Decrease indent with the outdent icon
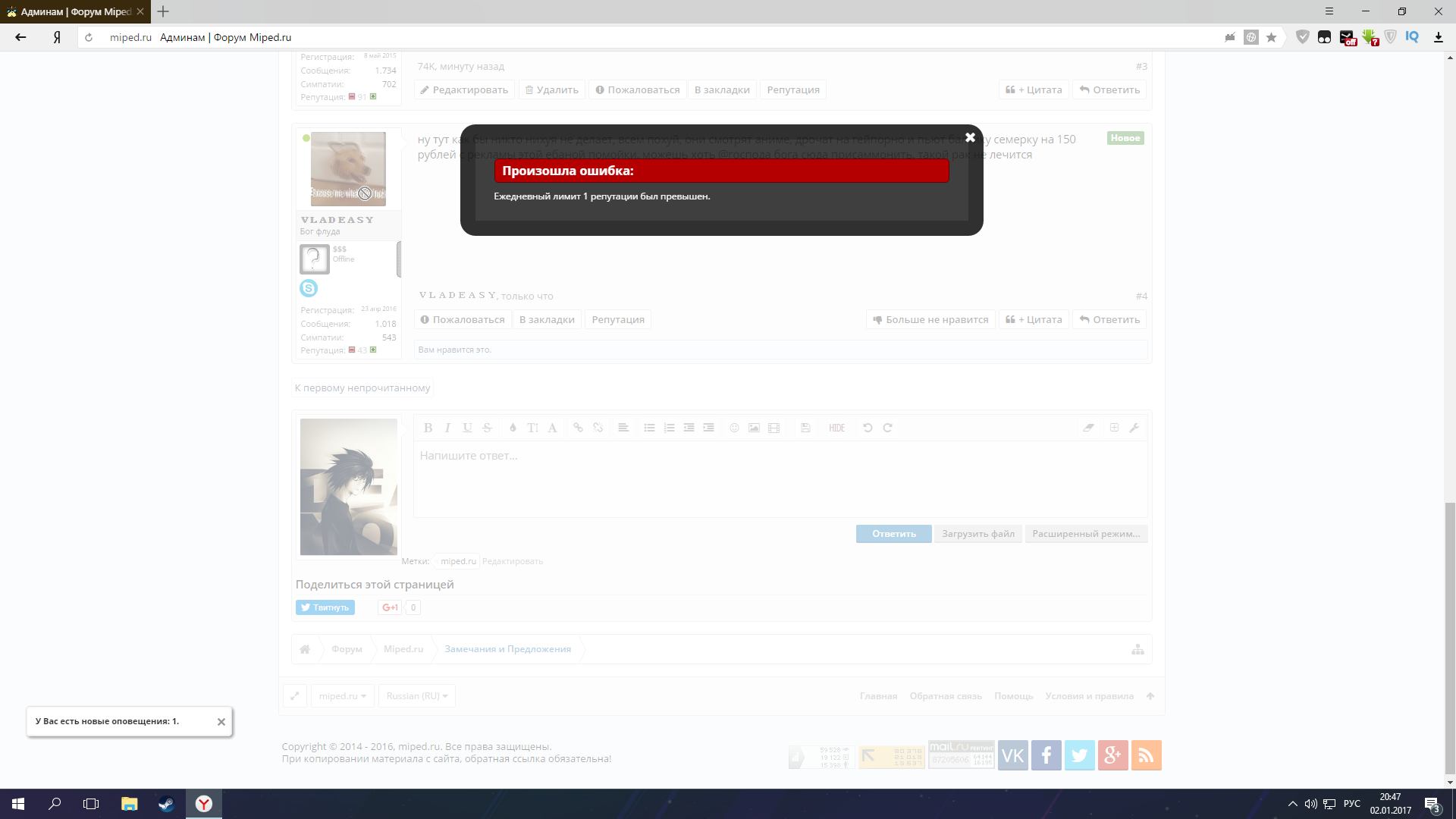 click(x=689, y=428)
